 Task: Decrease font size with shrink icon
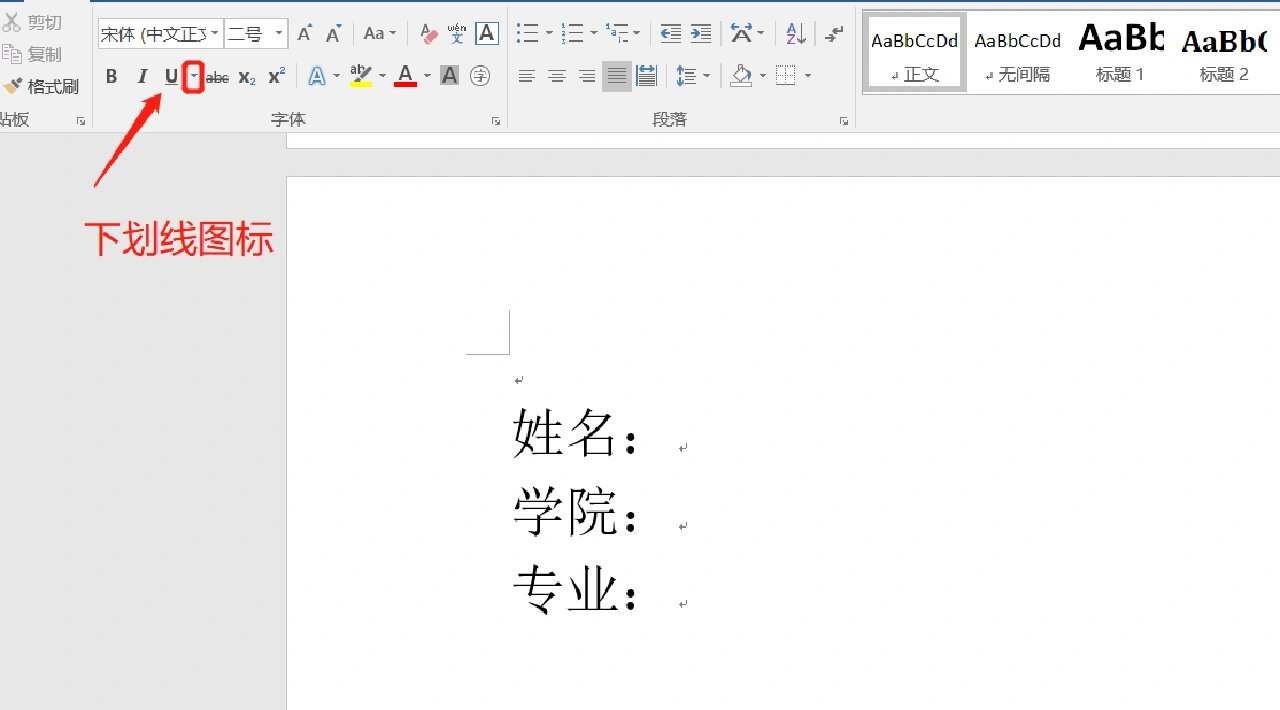[334, 34]
